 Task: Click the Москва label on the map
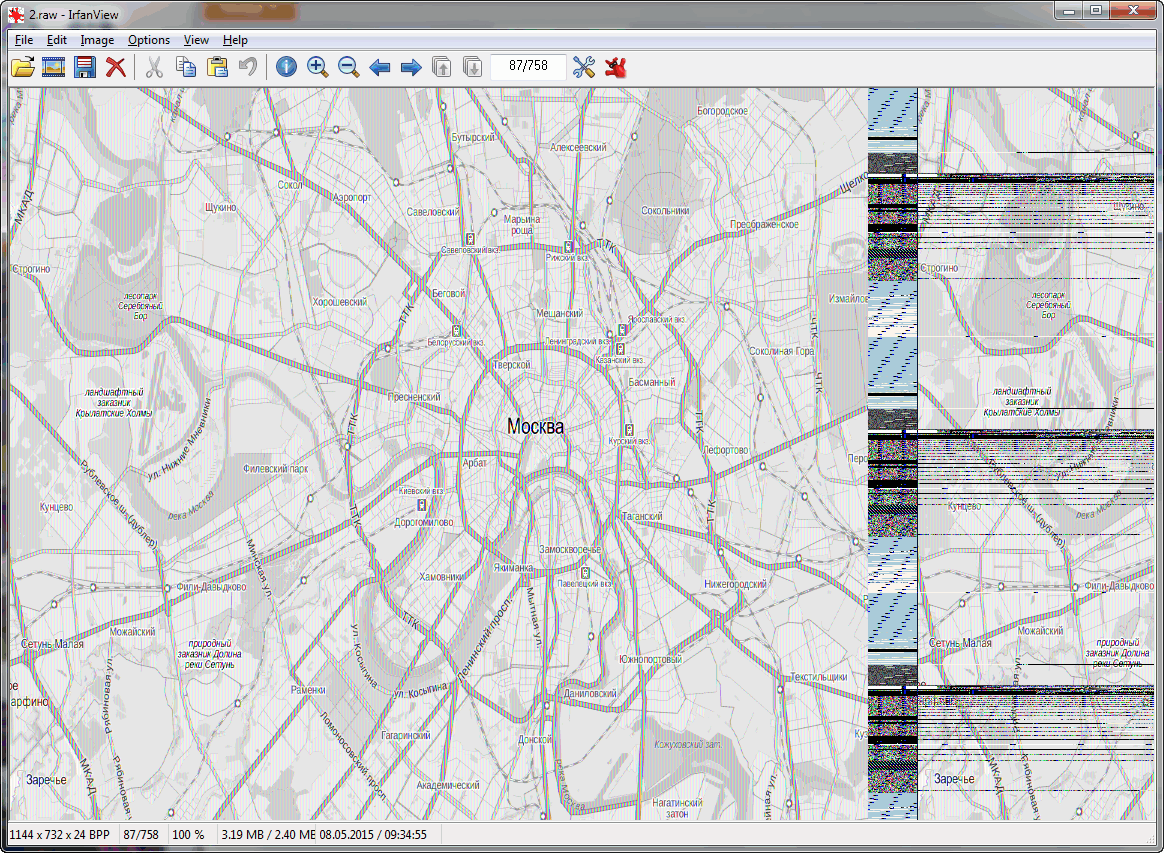pyautogui.click(x=535, y=427)
